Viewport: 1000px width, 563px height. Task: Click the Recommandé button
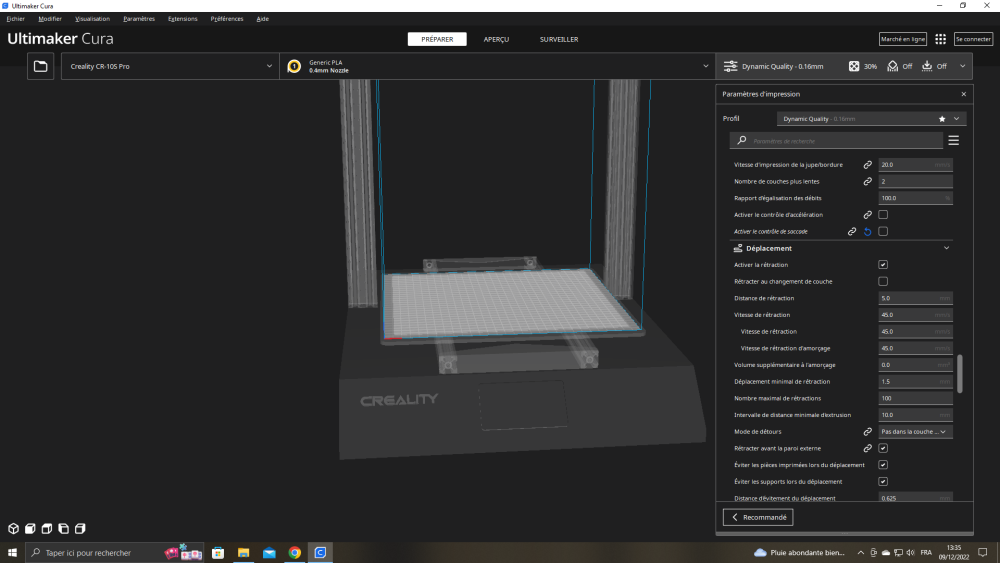coord(758,517)
